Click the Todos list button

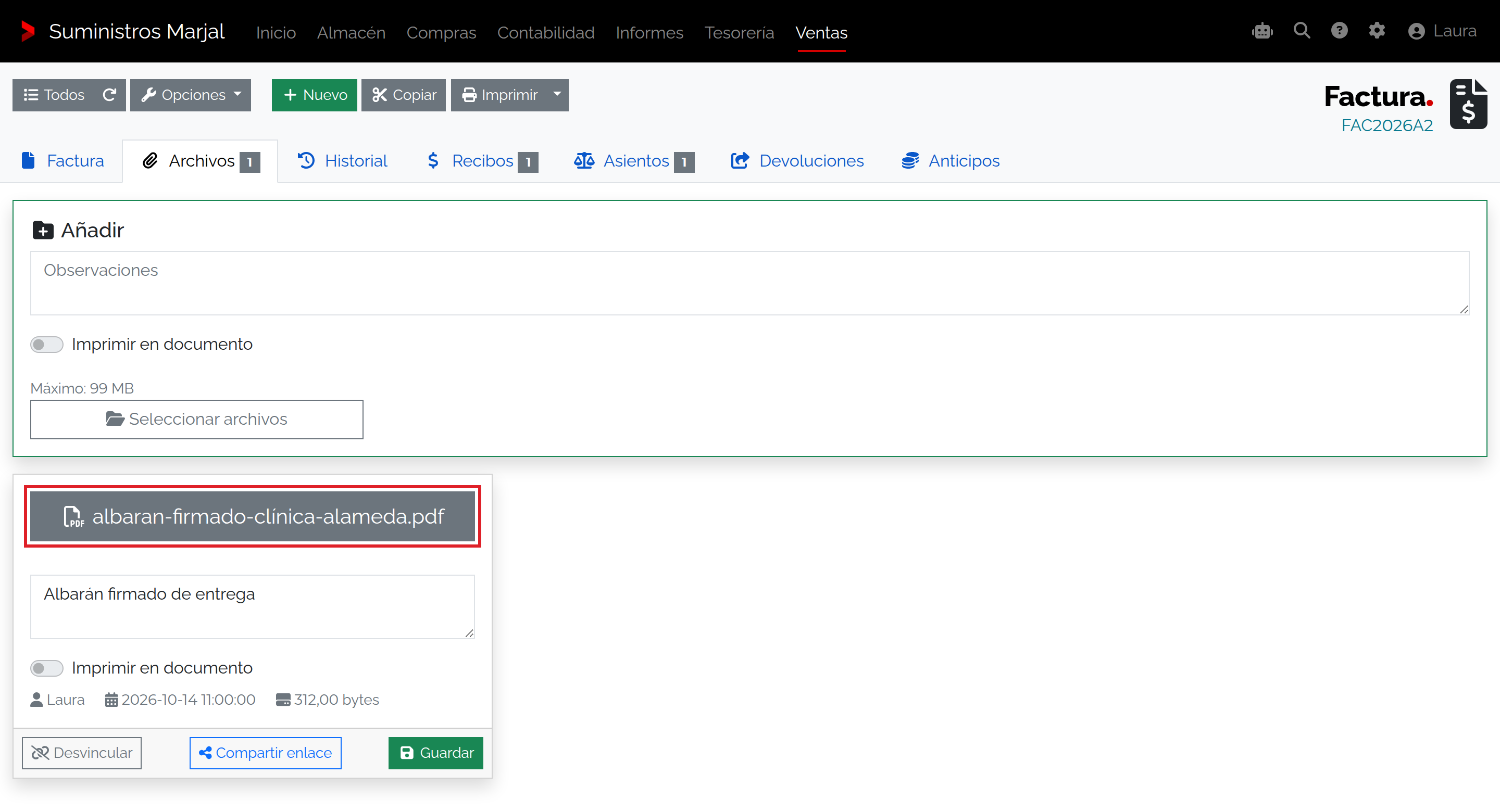(x=54, y=95)
